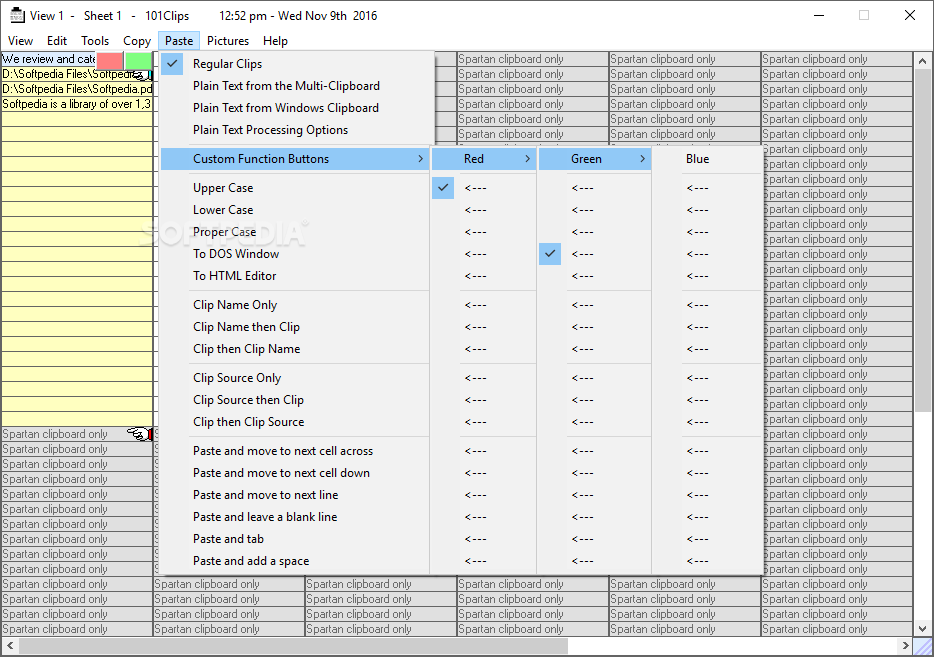Select Paste and add a space

tap(295, 562)
